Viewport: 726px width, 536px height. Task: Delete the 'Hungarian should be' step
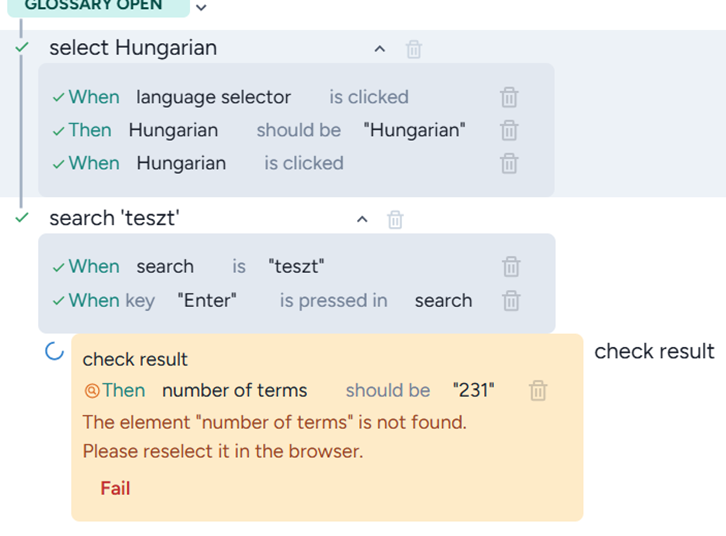pyautogui.click(x=509, y=130)
